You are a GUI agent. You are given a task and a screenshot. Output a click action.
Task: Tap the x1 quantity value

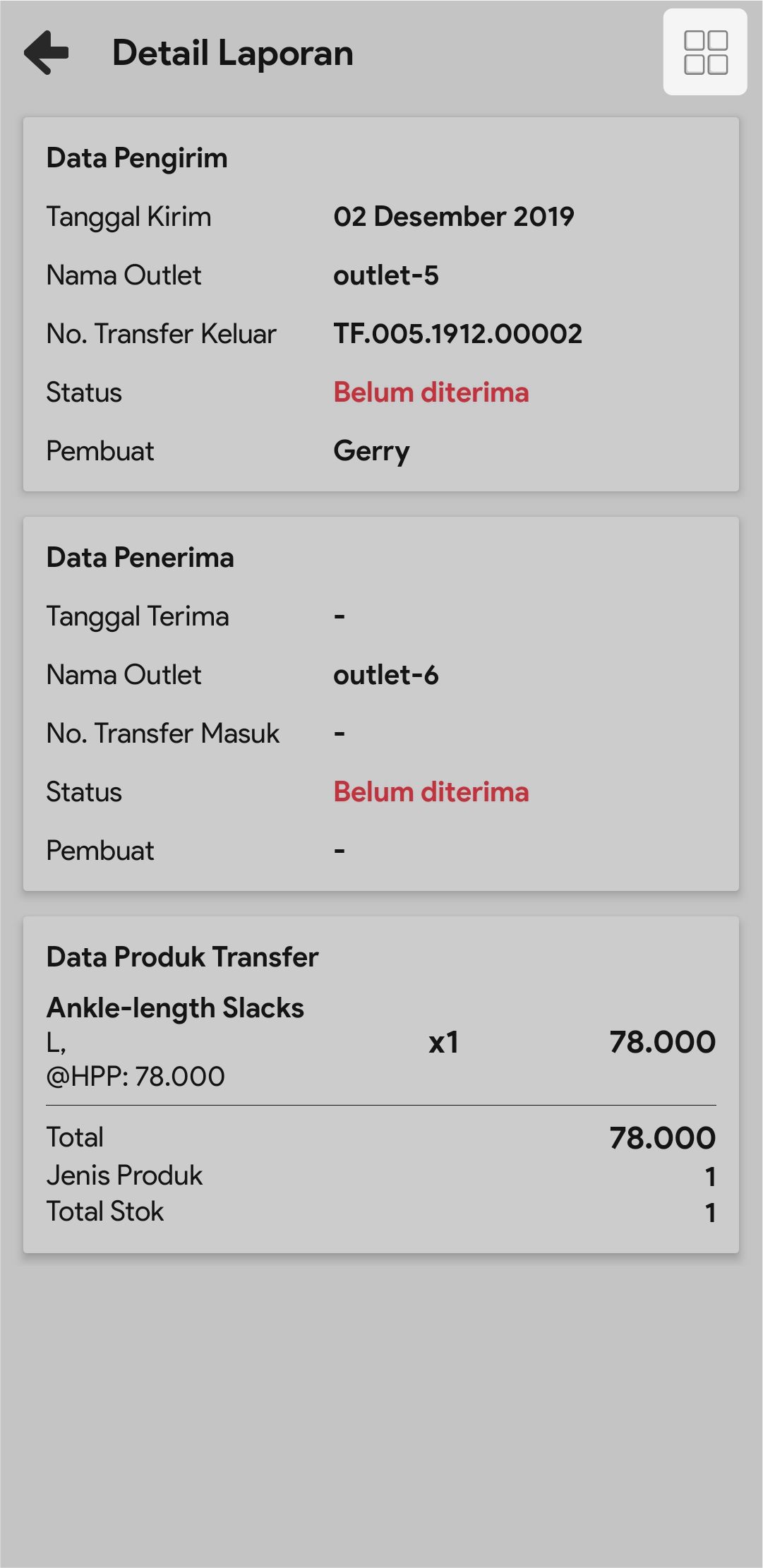click(x=443, y=1043)
